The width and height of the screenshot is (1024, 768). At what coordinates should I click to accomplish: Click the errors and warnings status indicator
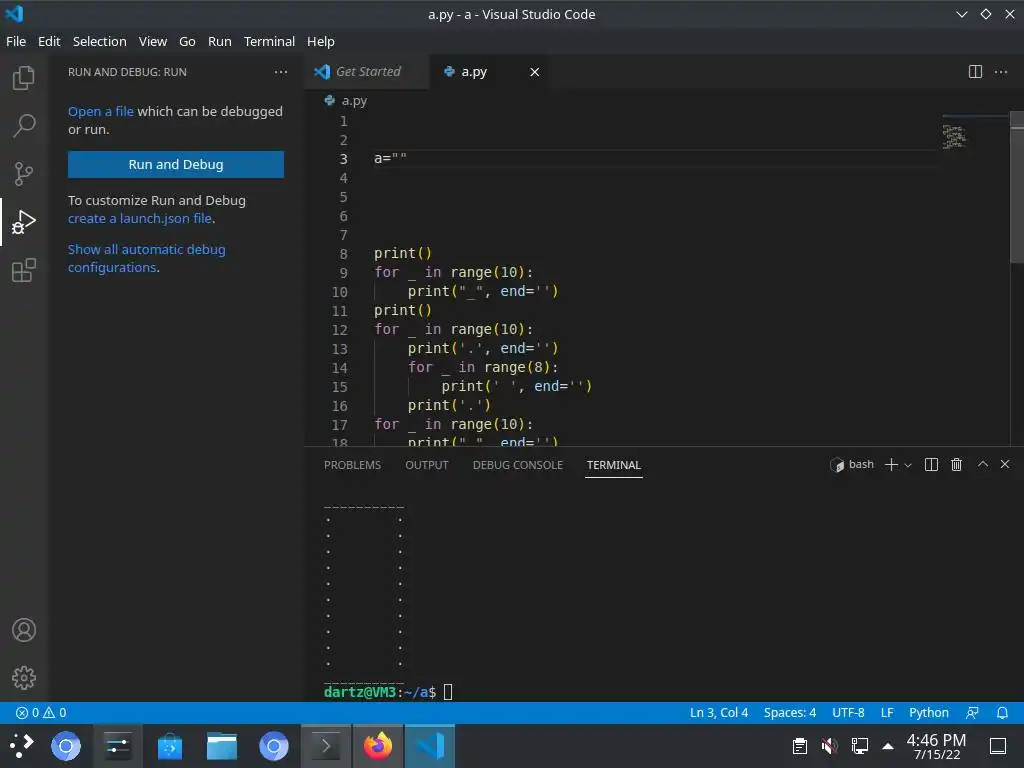click(x=40, y=712)
